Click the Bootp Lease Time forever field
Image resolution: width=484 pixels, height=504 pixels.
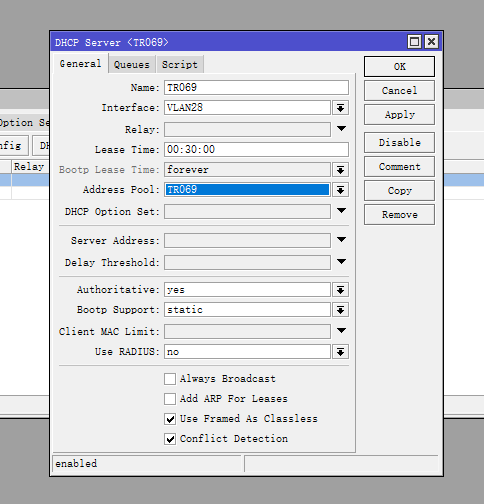click(x=247, y=170)
